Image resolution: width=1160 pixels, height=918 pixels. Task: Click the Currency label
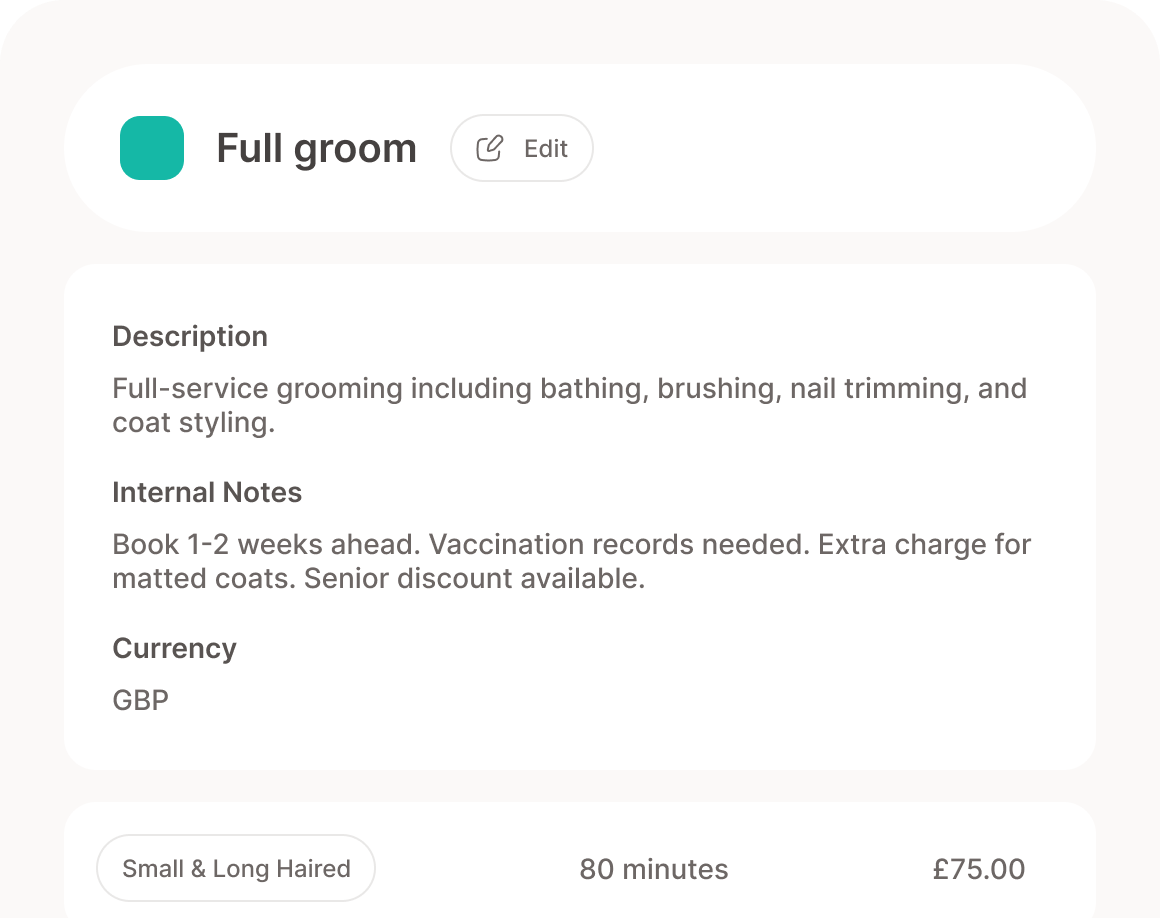coord(174,648)
